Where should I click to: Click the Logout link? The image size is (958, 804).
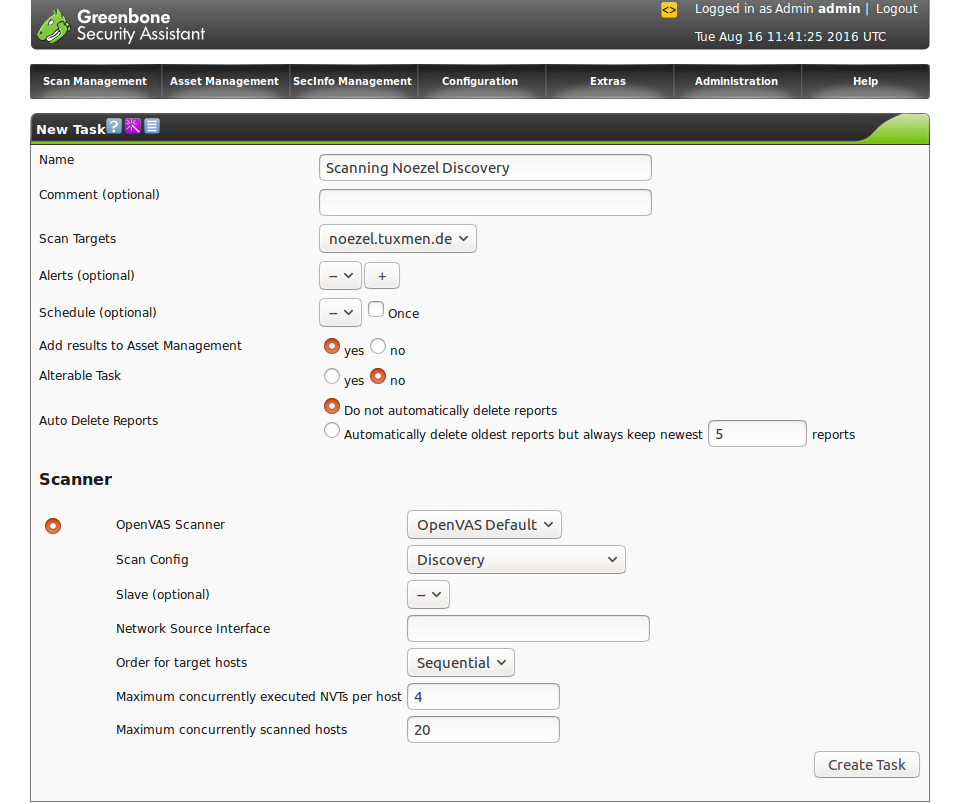[x=896, y=9]
